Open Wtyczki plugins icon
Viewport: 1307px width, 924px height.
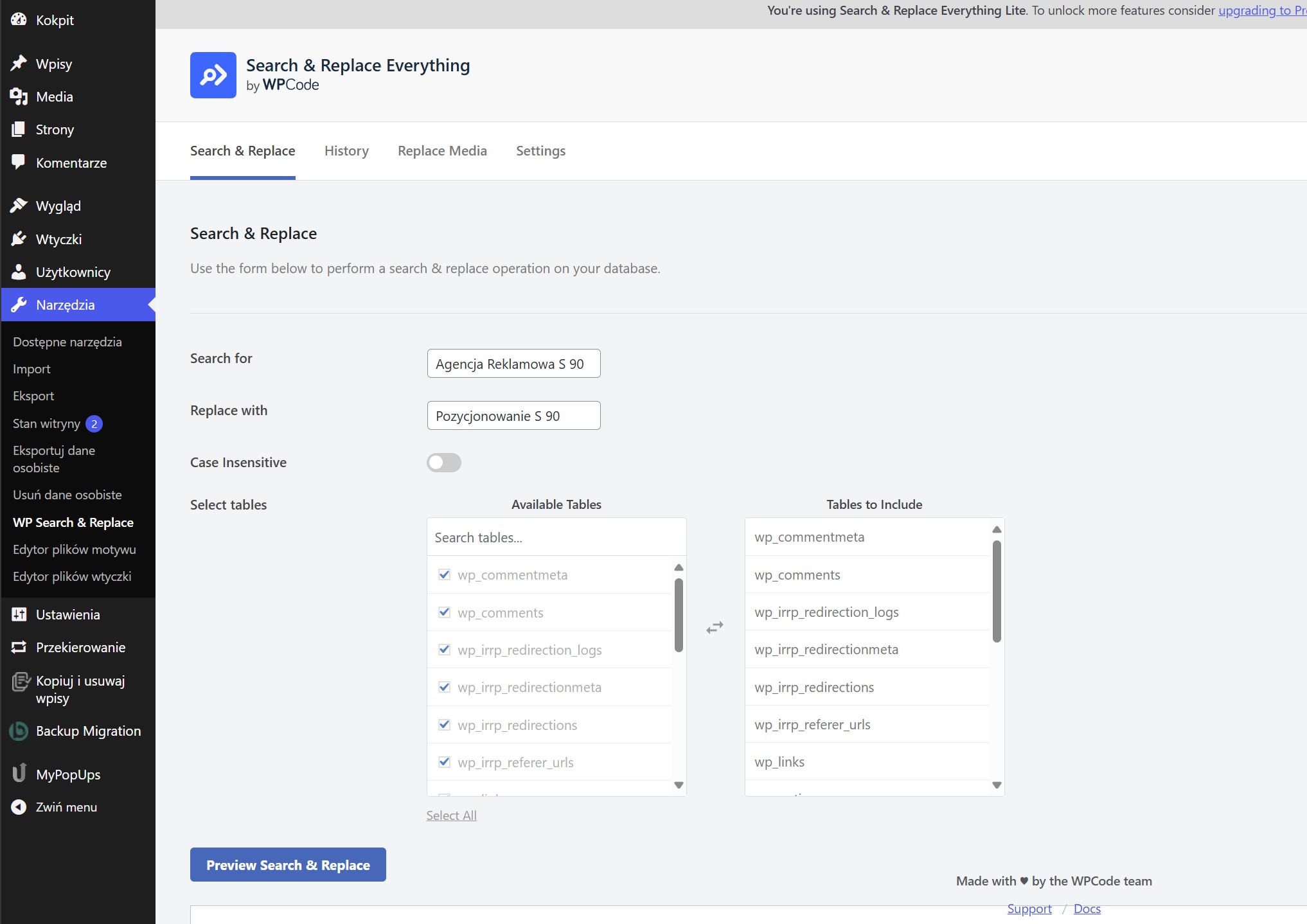coord(19,239)
